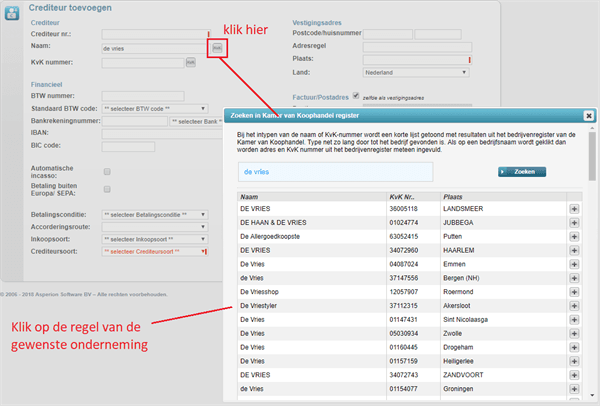Toggle Betaling buiten Europa/SEPA checkbox
The width and height of the screenshot is (600, 406).
[x=107, y=189]
